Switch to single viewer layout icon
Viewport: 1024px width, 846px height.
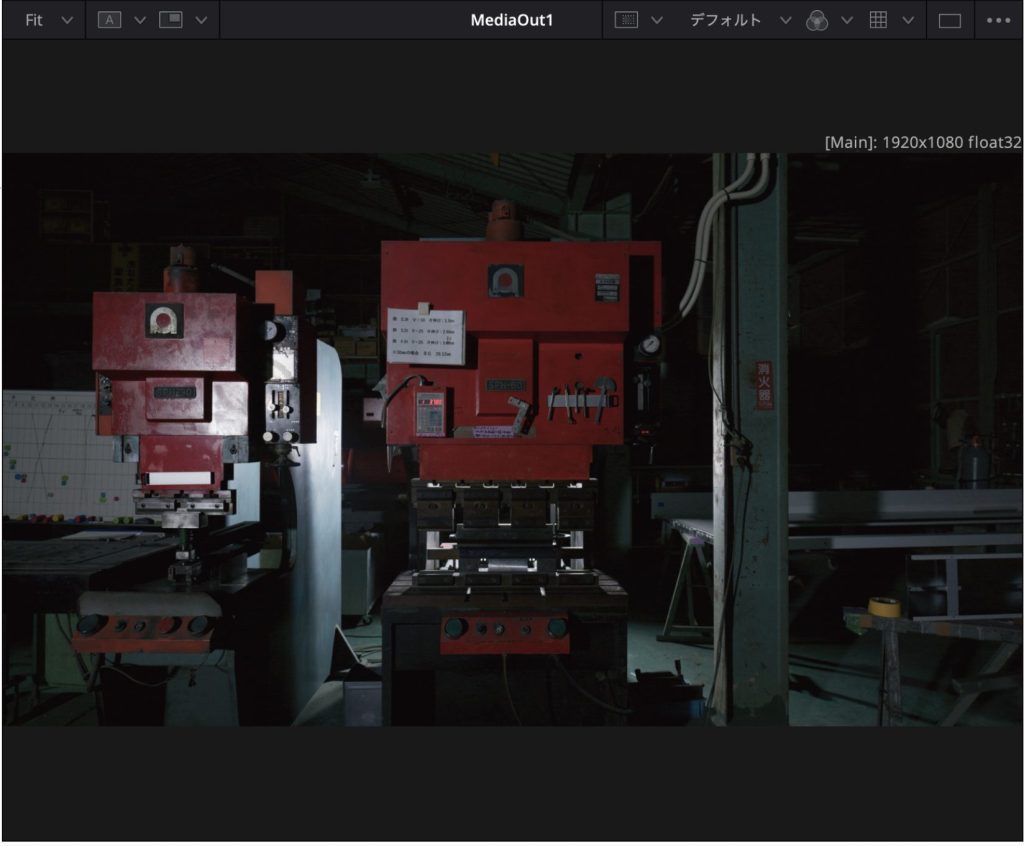(x=949, y=20)
